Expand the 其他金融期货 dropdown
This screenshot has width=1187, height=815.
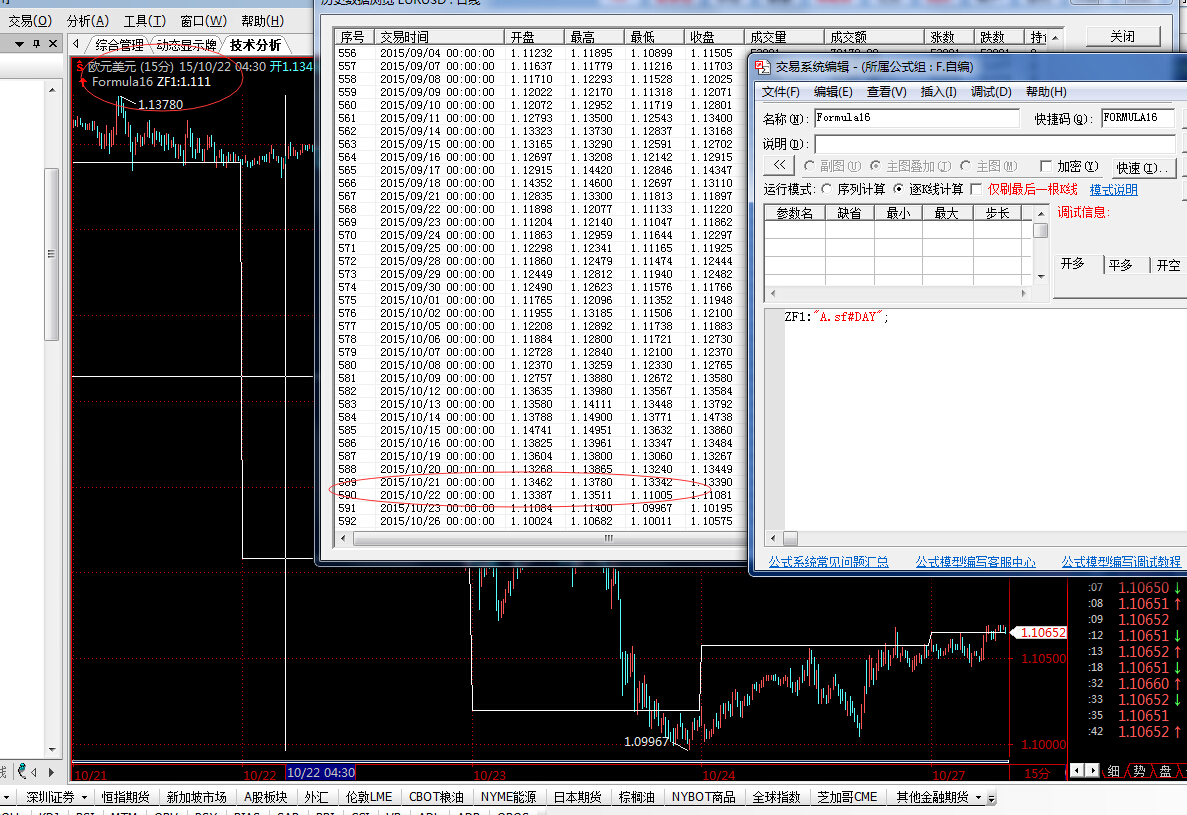click(x=976, y=798)
